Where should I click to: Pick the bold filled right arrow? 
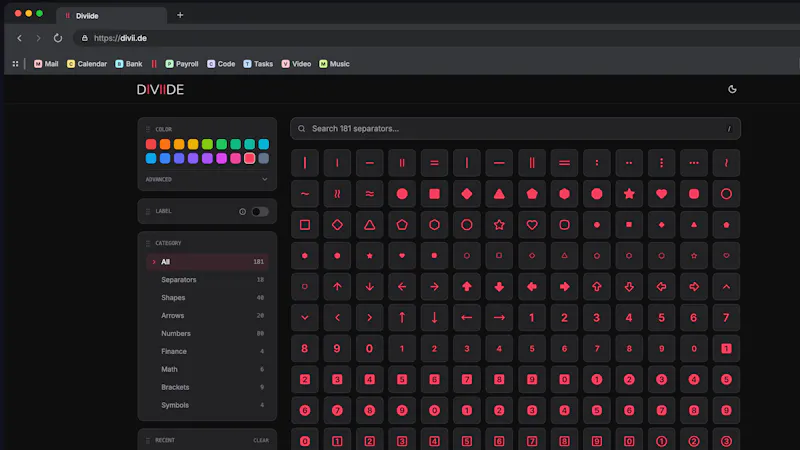coord(564,287)
